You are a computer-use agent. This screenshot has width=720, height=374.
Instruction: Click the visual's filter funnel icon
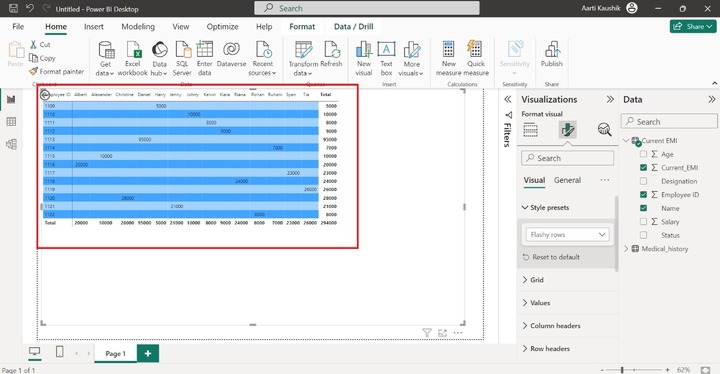coord(427,333)
